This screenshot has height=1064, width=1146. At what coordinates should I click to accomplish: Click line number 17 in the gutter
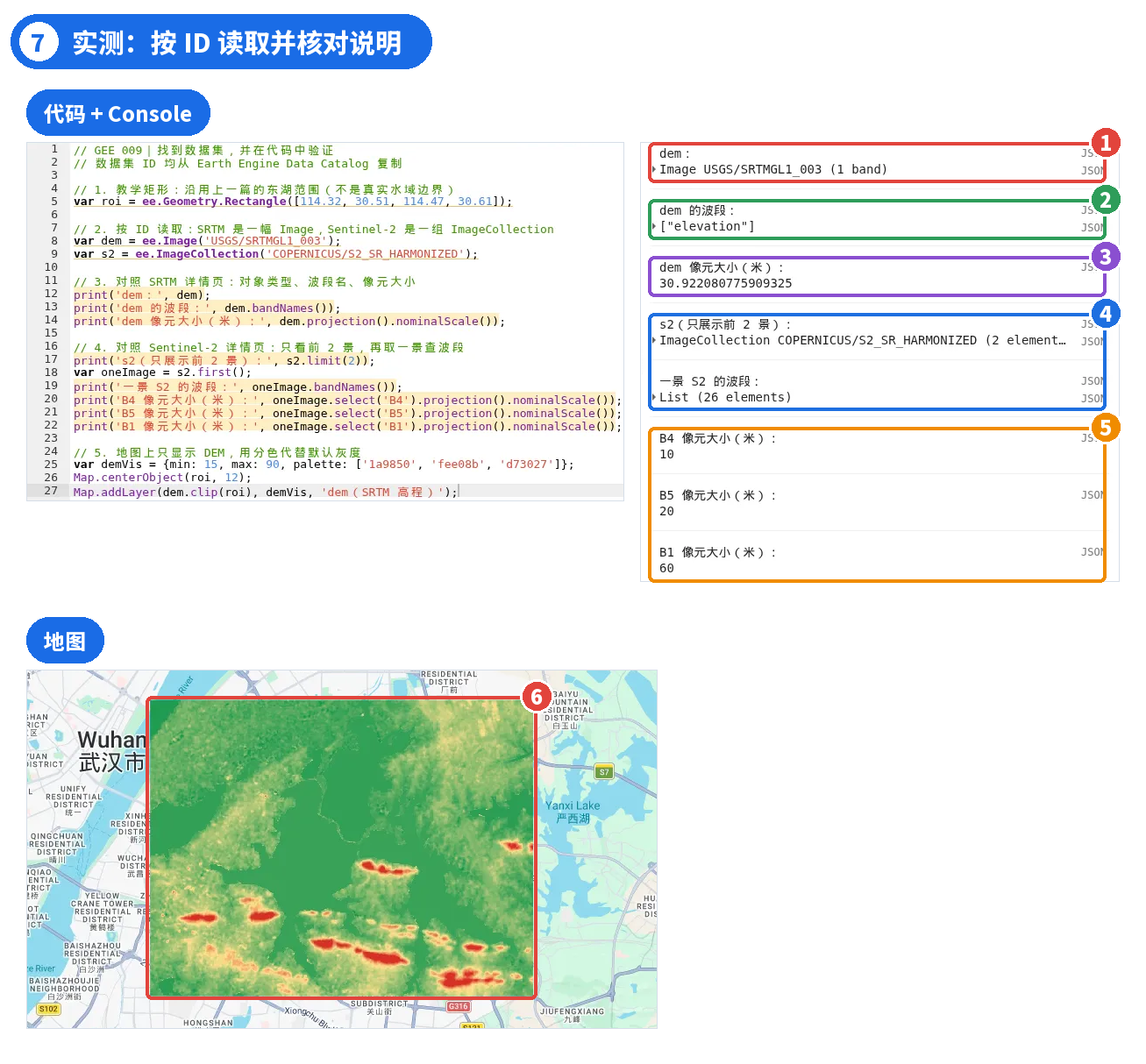tap(51, 359)
